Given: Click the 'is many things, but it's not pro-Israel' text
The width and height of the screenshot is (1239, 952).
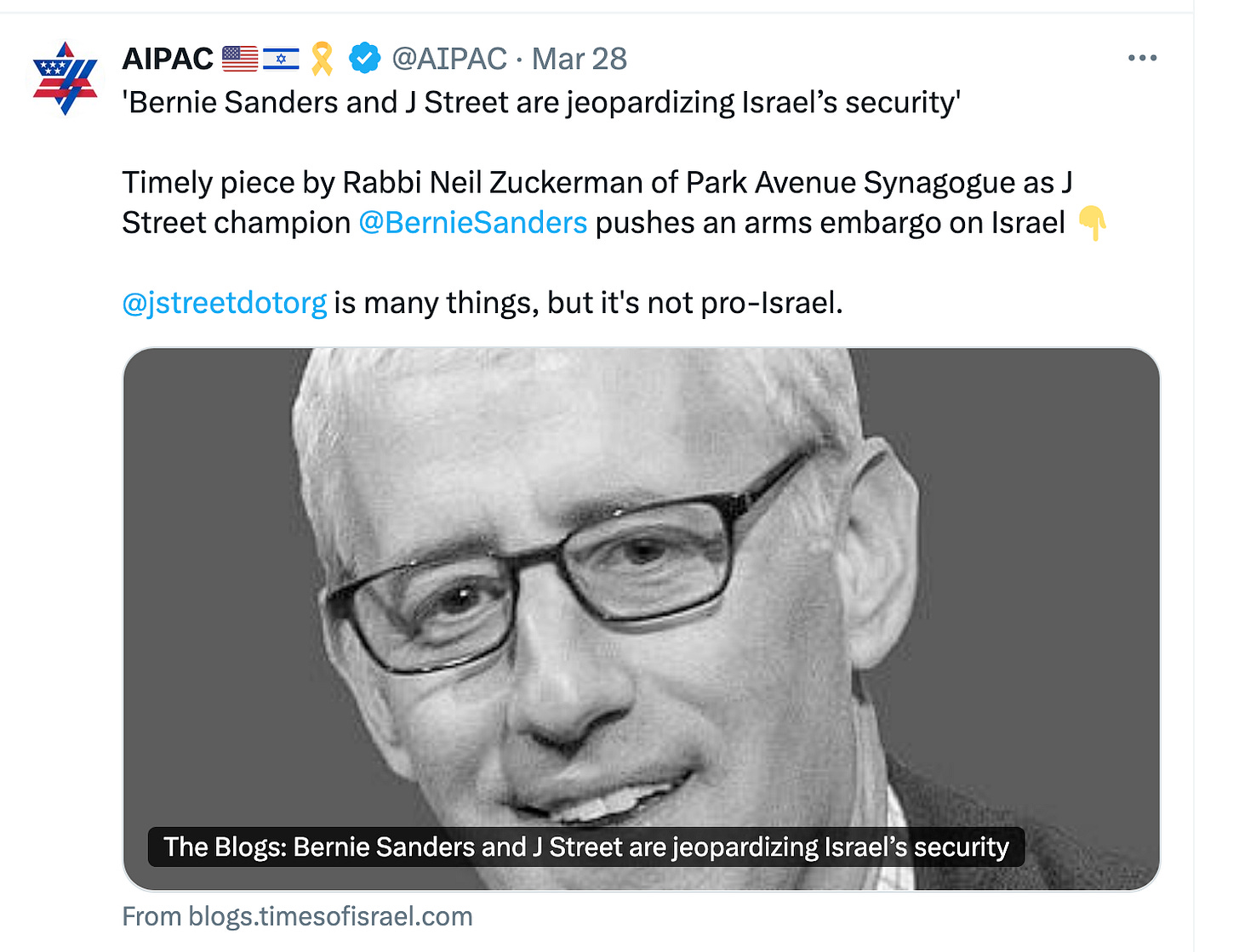Looking at the screenshot, I should (588, 303).
